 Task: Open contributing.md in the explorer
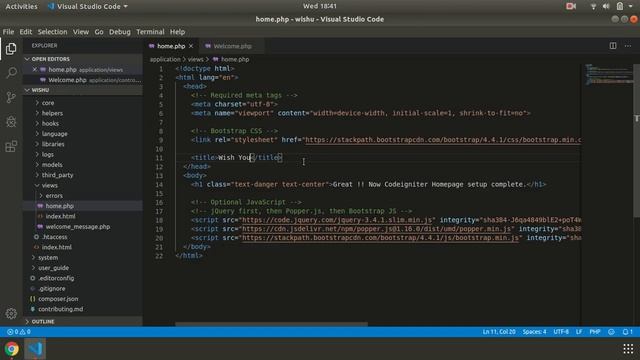pos(60,309)
